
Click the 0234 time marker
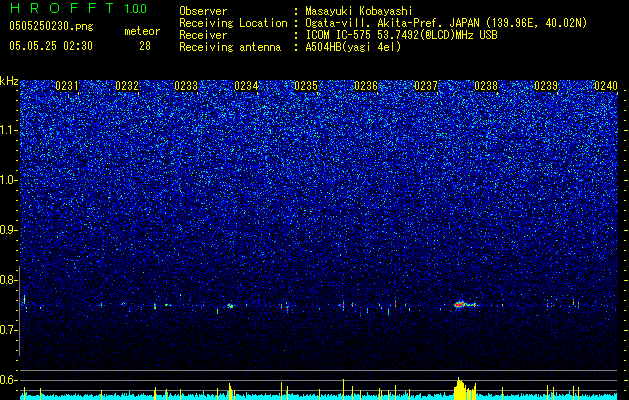click(246, 86)
